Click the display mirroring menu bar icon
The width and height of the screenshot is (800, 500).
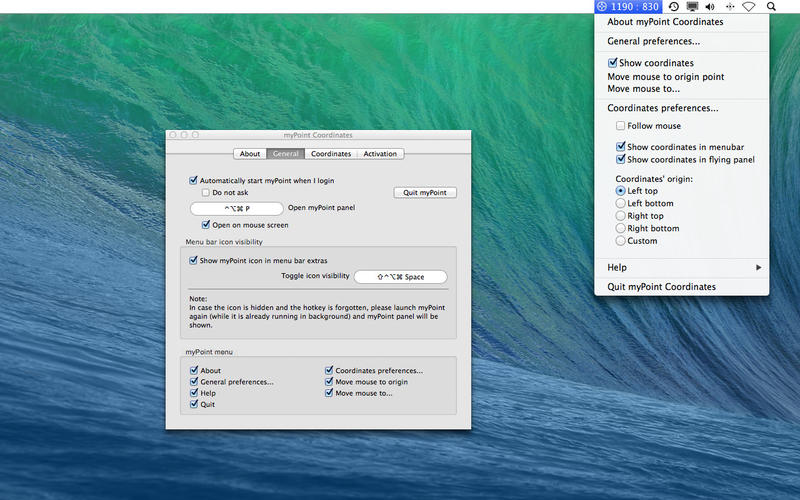tap(692, 7)
